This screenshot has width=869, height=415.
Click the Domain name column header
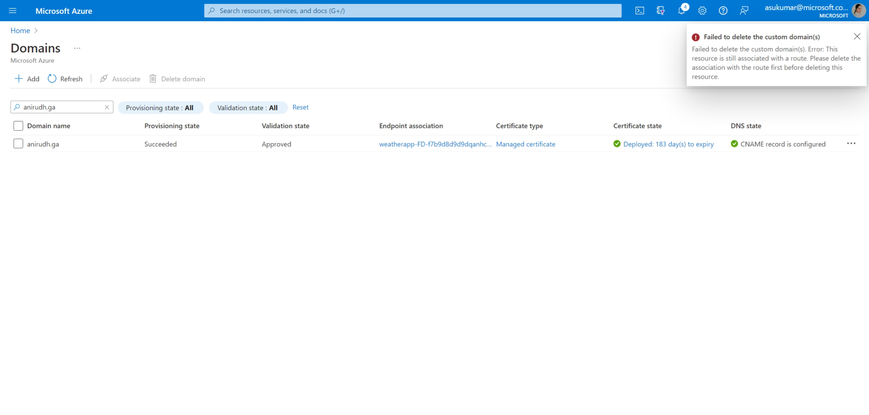click(49, 126)
